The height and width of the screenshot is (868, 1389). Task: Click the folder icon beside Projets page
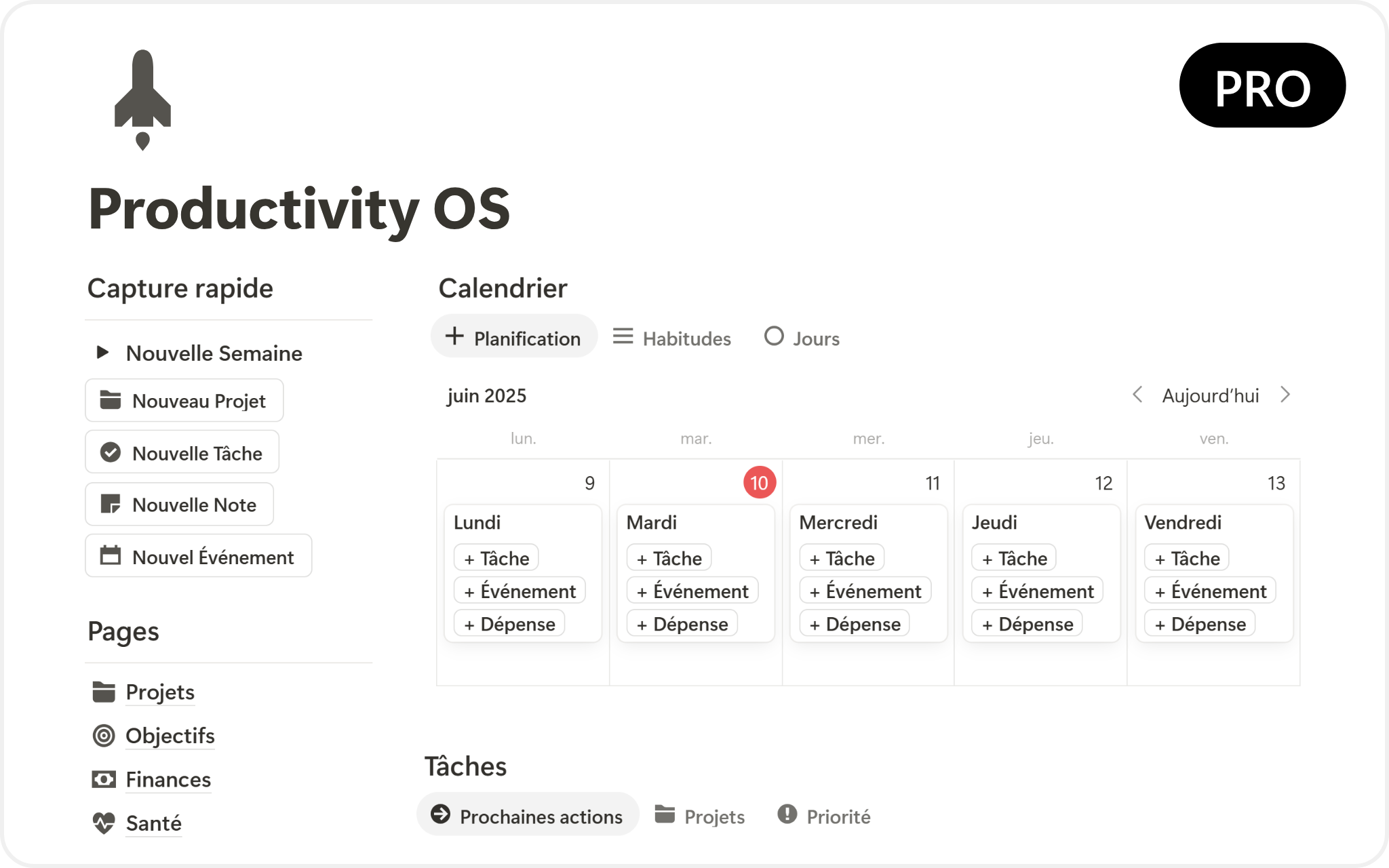click(104, 692)
